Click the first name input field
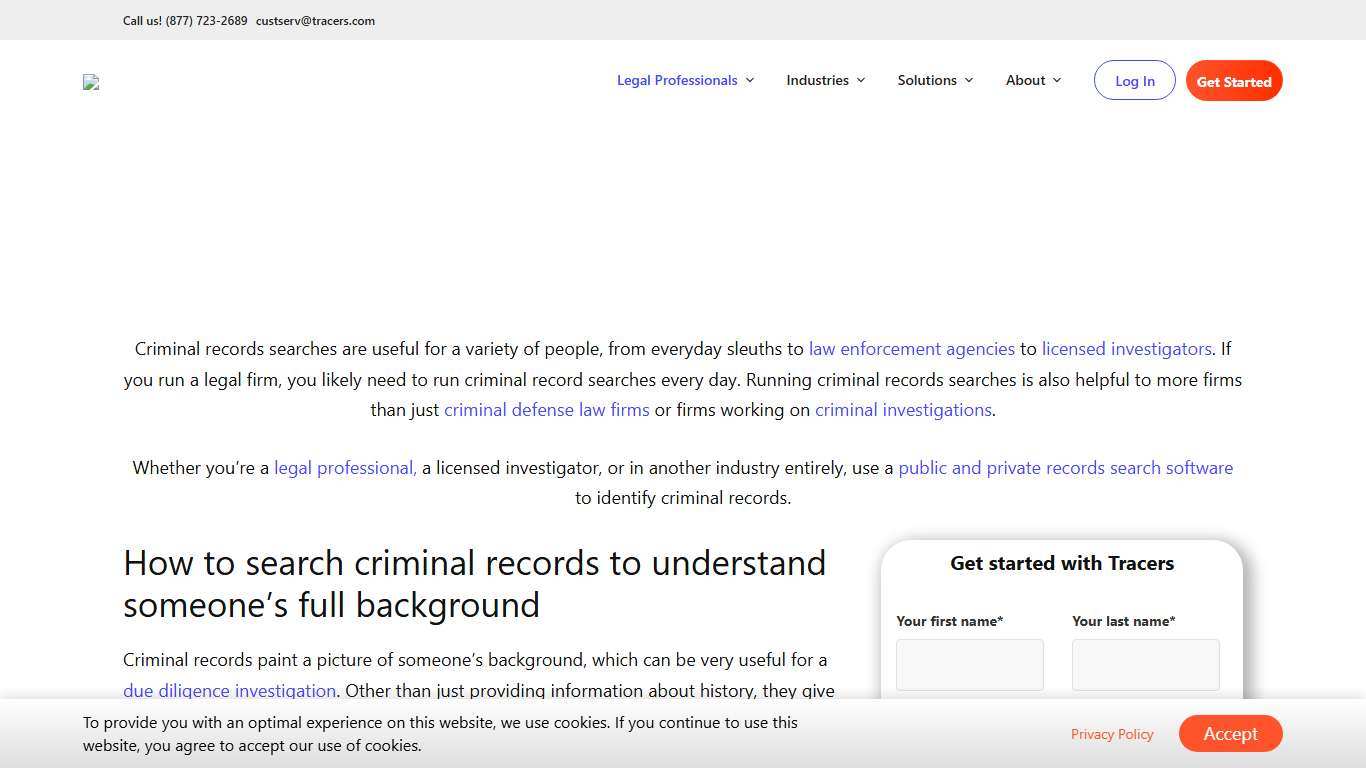 [x=969, y=664]
